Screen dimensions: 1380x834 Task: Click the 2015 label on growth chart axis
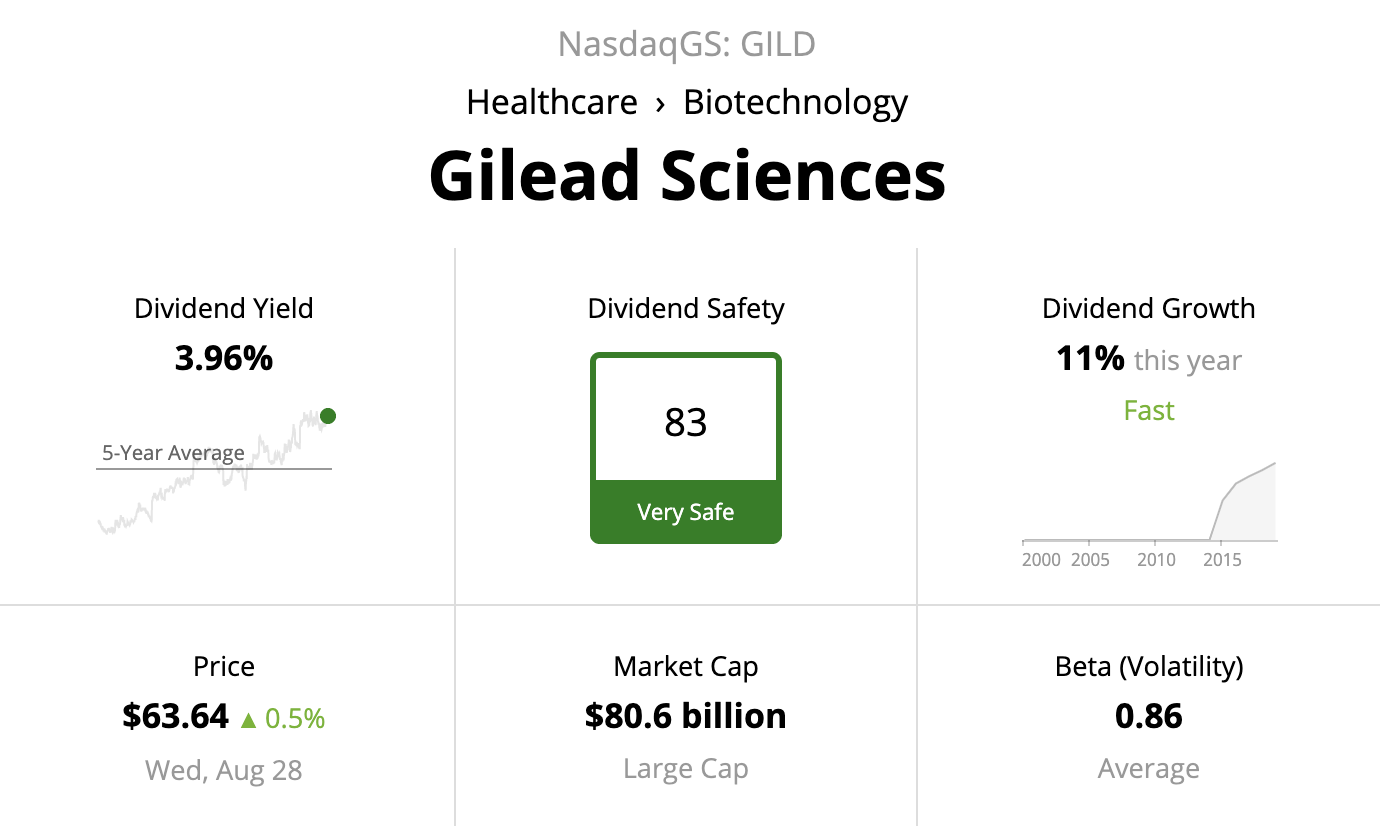(x=1222, y=559)
